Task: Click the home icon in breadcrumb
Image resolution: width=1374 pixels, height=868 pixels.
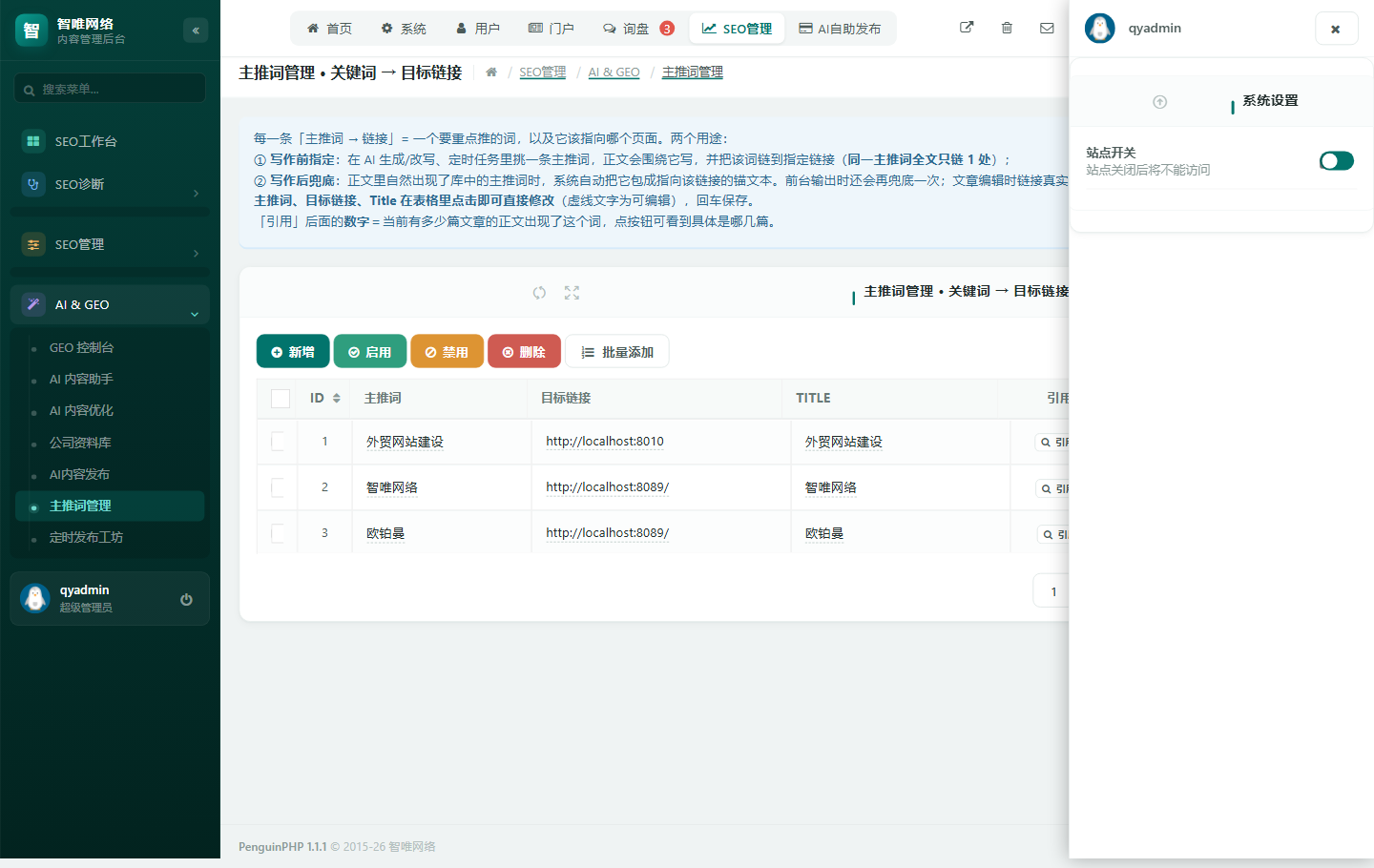Action: [491, 72]
